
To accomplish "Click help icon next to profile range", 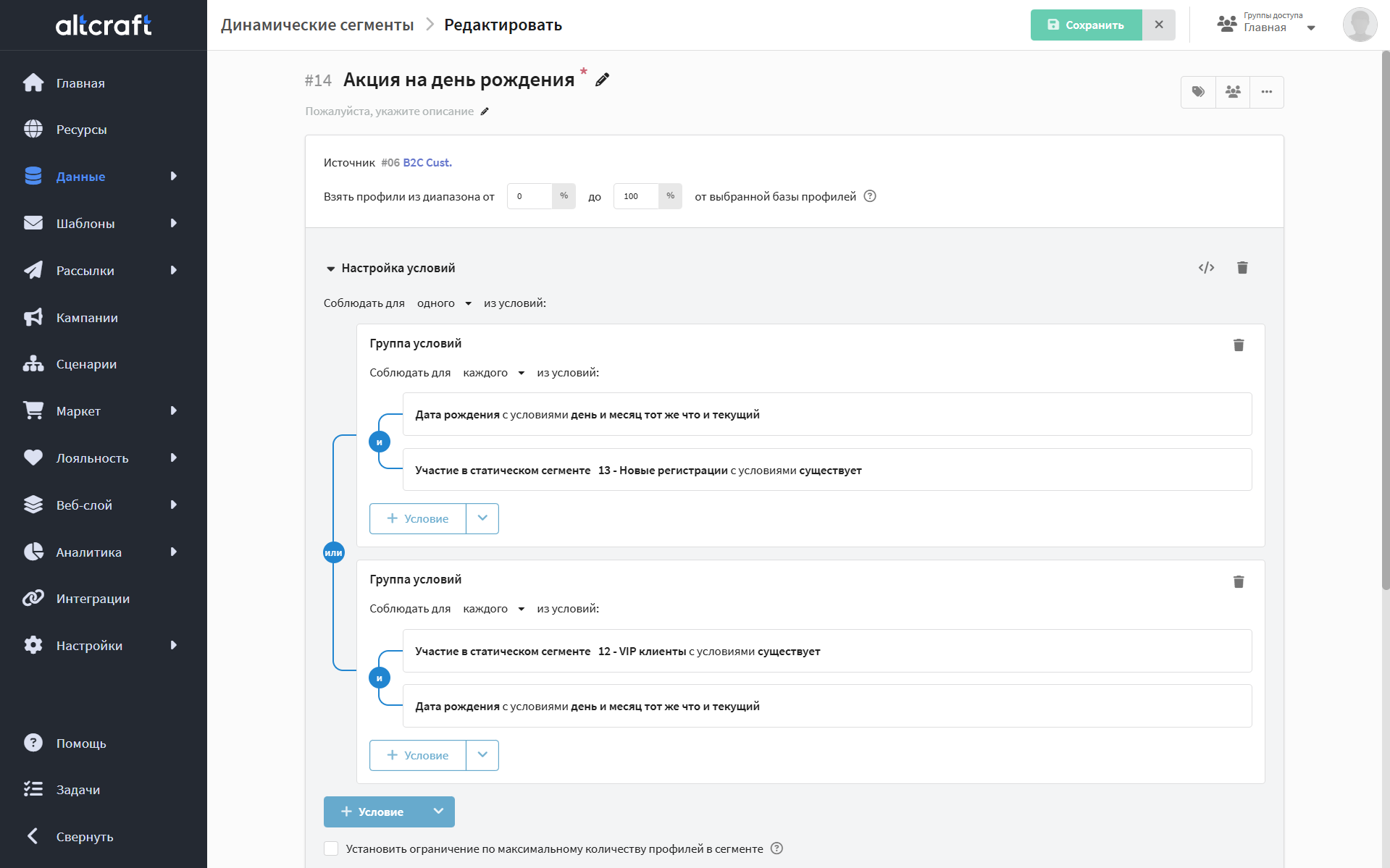I will tap(870, 196).
